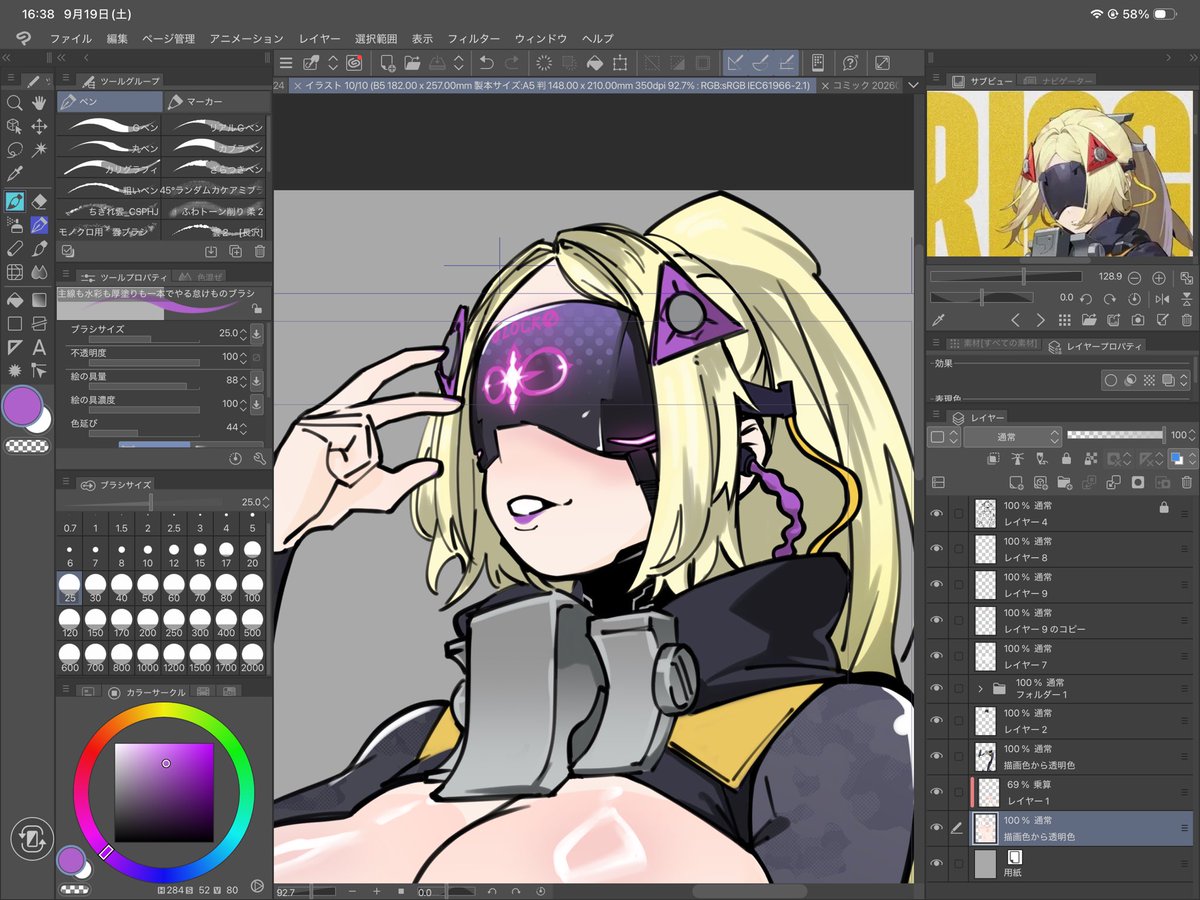Select the Text tool
1200x900 pixels.
40,347
